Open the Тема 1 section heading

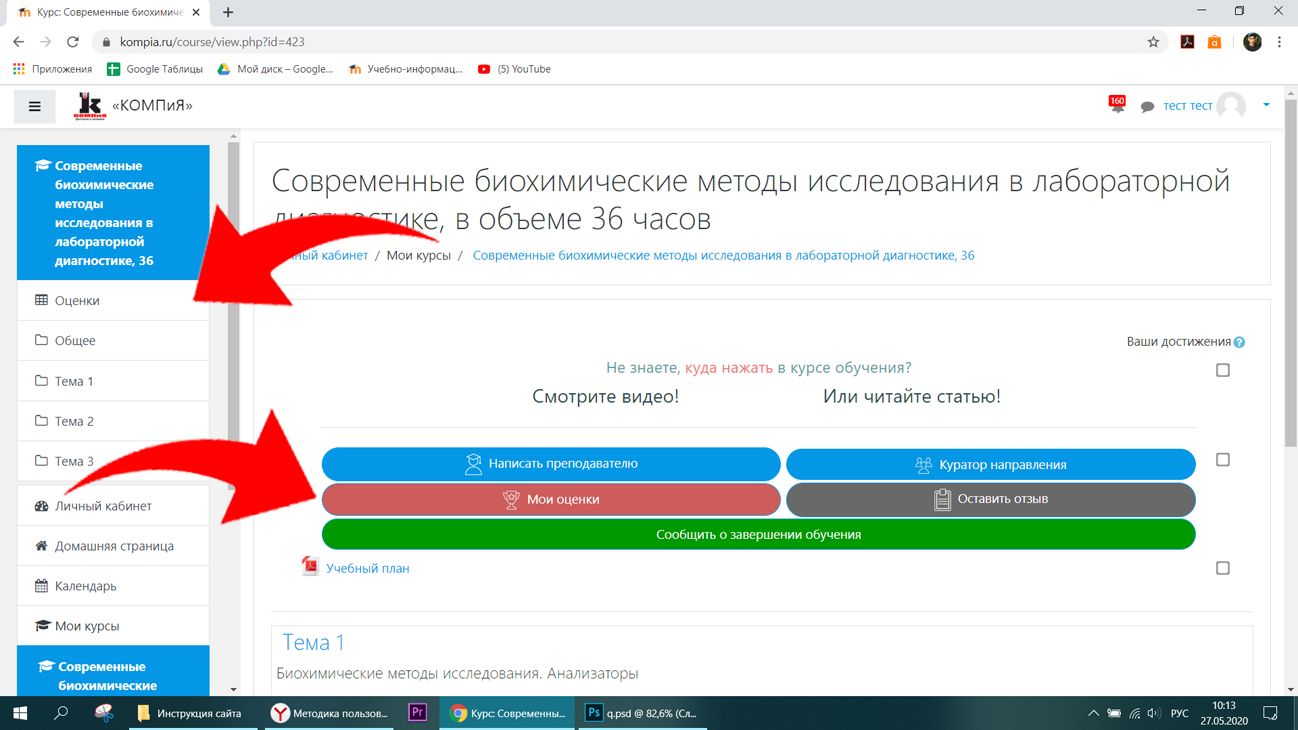(313, 642)
